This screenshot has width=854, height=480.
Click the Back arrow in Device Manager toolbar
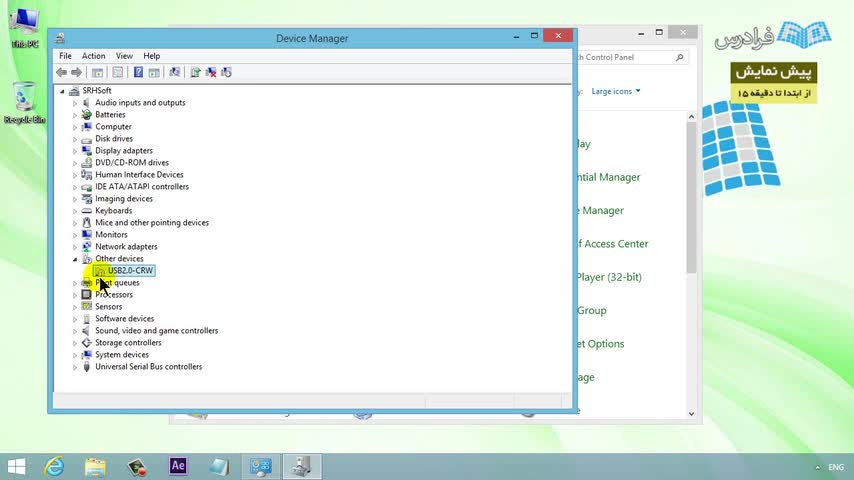[x=61, y=72]
